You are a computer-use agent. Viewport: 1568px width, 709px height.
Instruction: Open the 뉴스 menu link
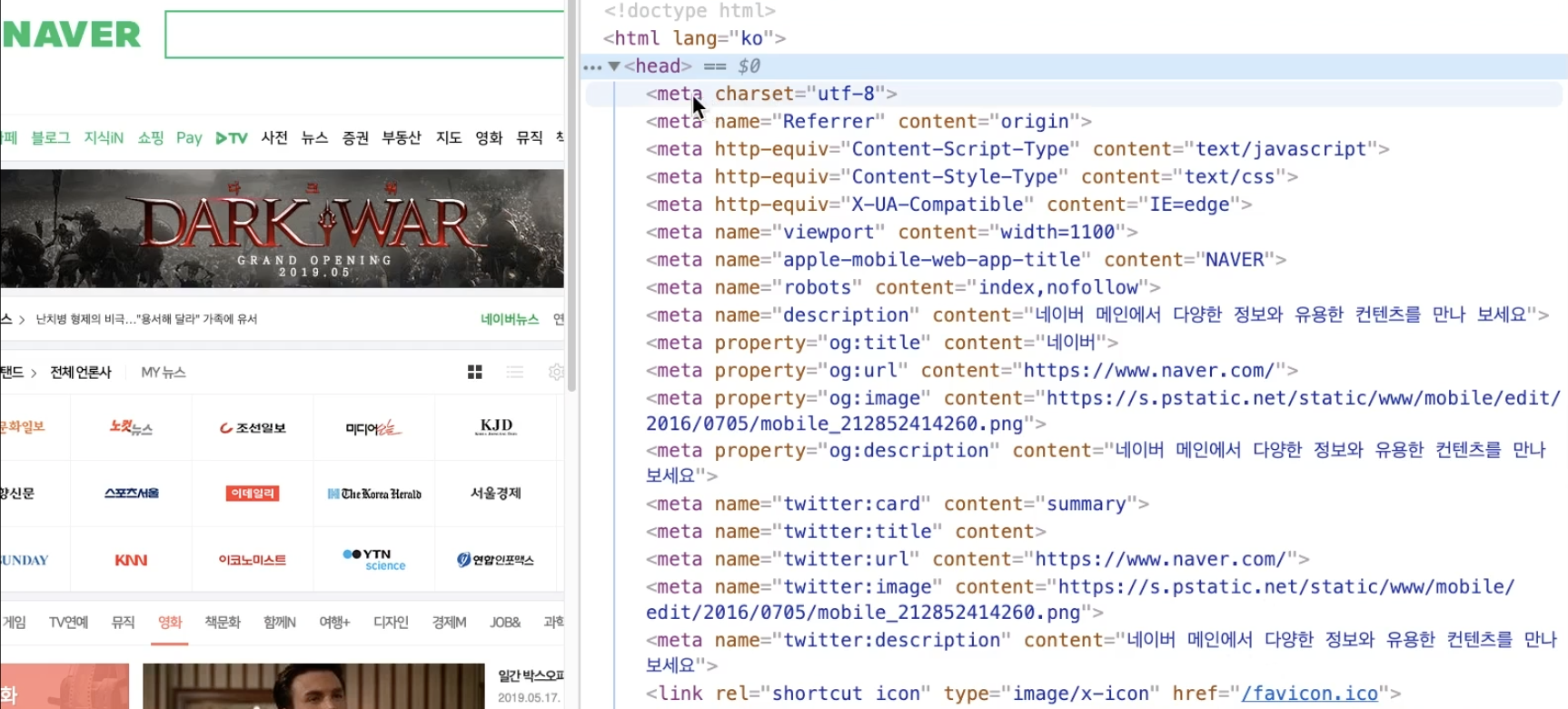point(314,137)
